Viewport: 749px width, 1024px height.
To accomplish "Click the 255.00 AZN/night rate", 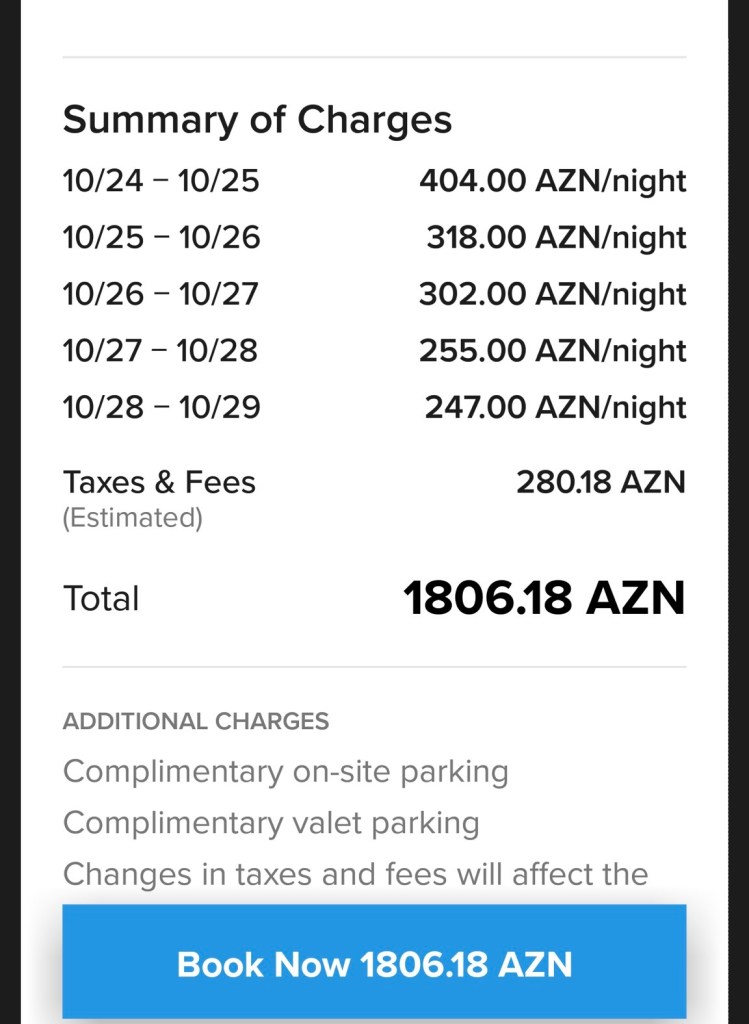I will coord(552,351).
